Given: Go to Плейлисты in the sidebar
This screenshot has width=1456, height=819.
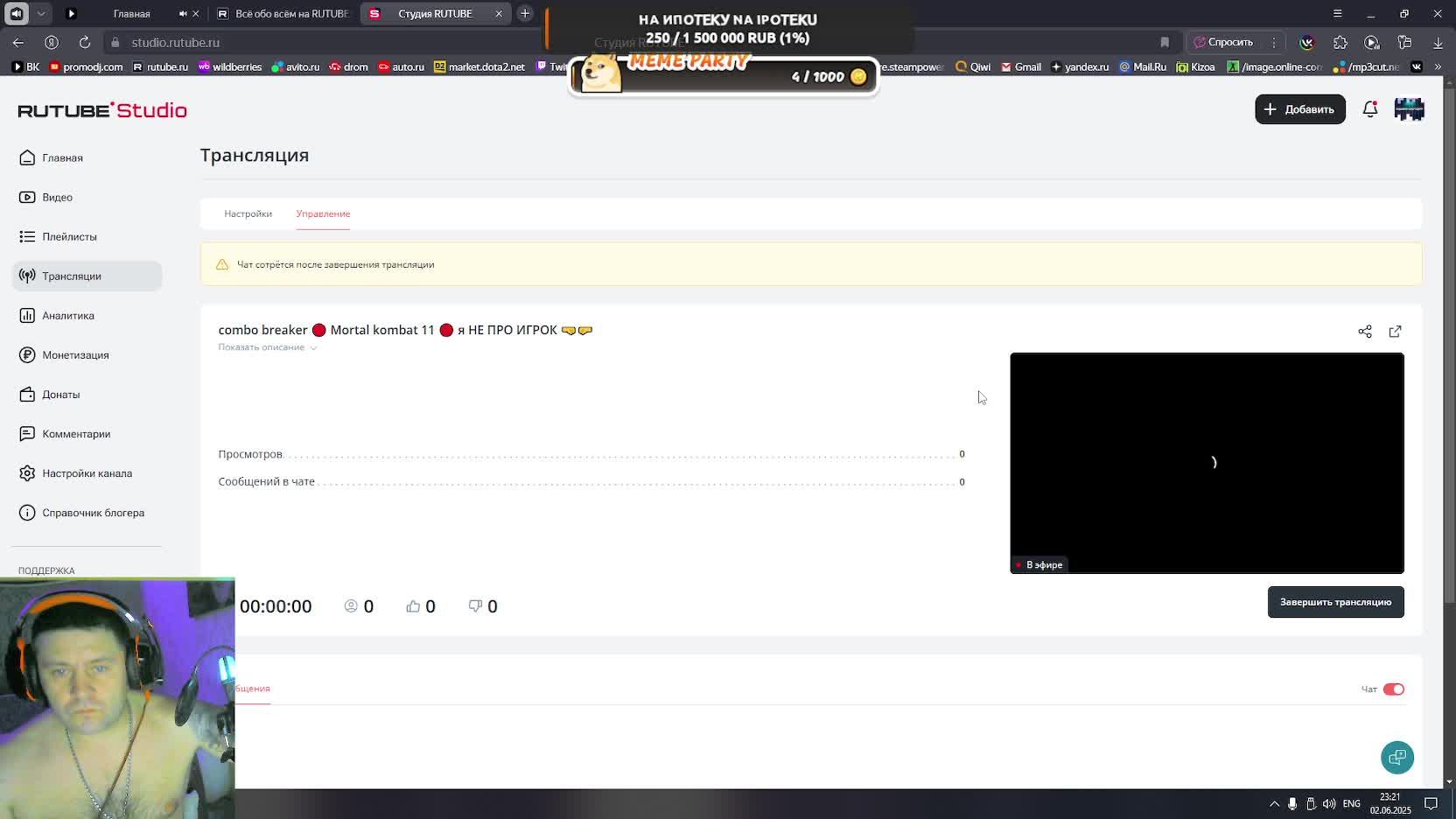Looking at the screenshot, I should [x=87, y=236].
